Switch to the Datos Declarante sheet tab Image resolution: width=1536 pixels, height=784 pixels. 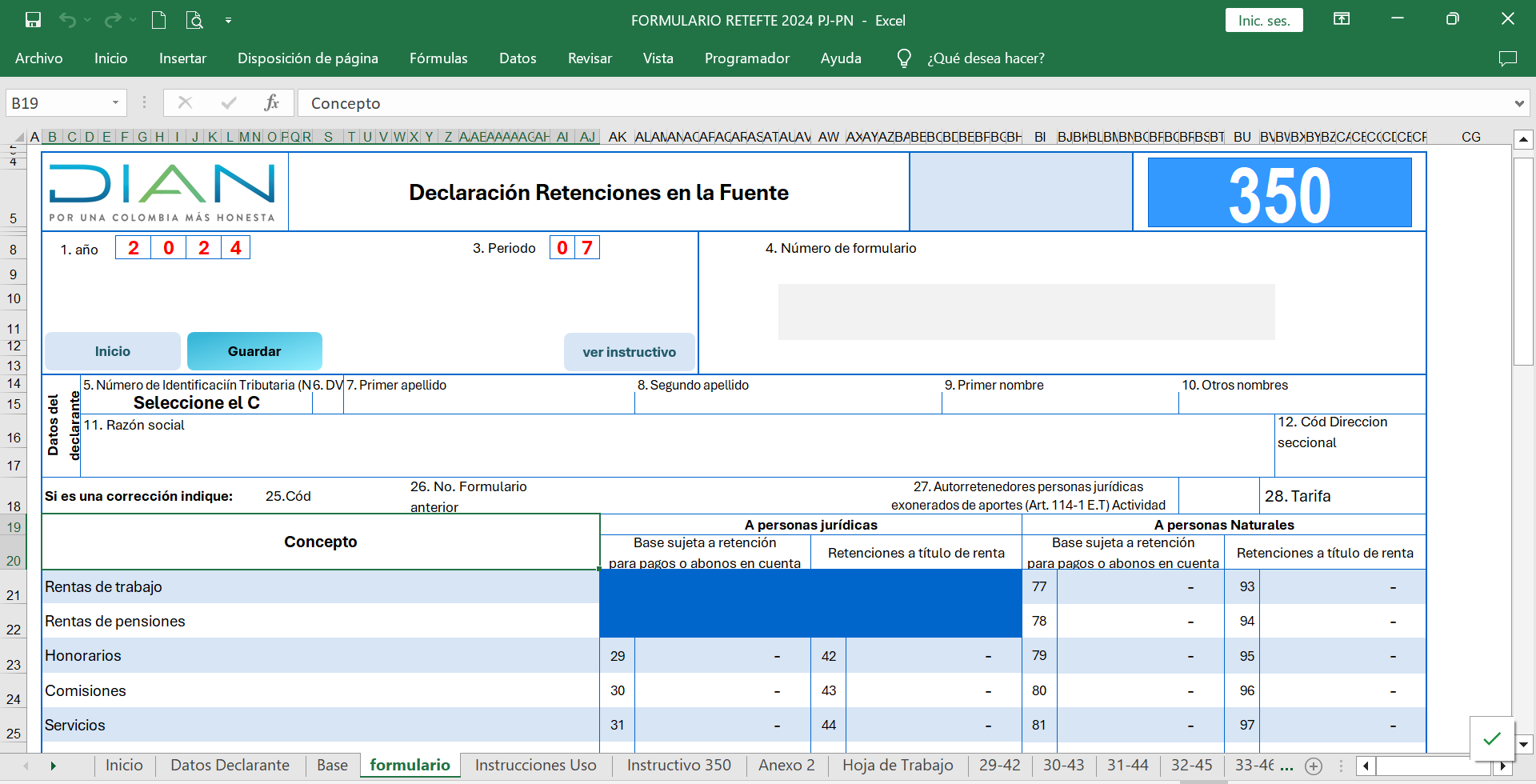[x=230, y=765]
